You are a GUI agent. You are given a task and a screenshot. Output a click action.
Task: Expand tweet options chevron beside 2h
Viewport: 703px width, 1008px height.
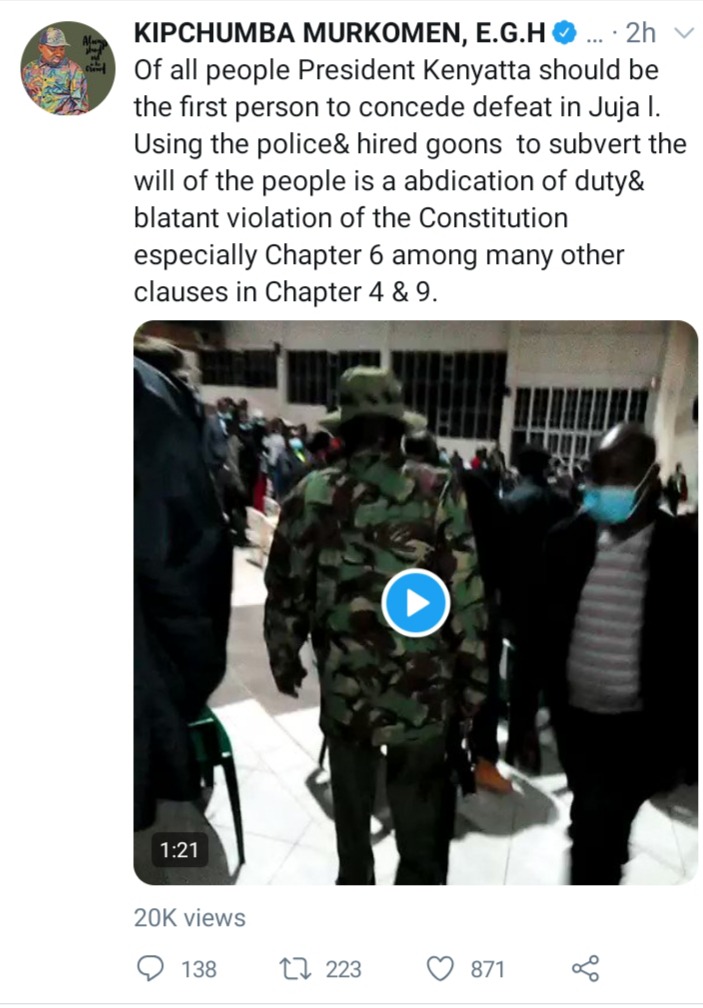click(x=683, y=33)
